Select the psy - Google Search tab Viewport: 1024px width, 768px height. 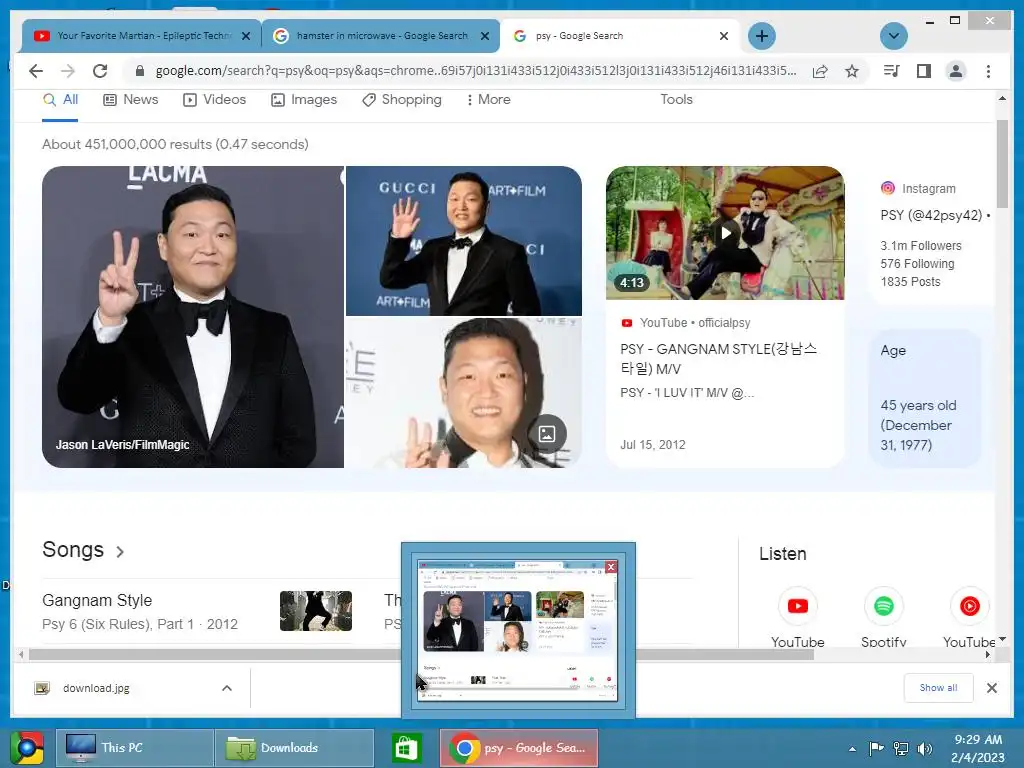(620, 36)
